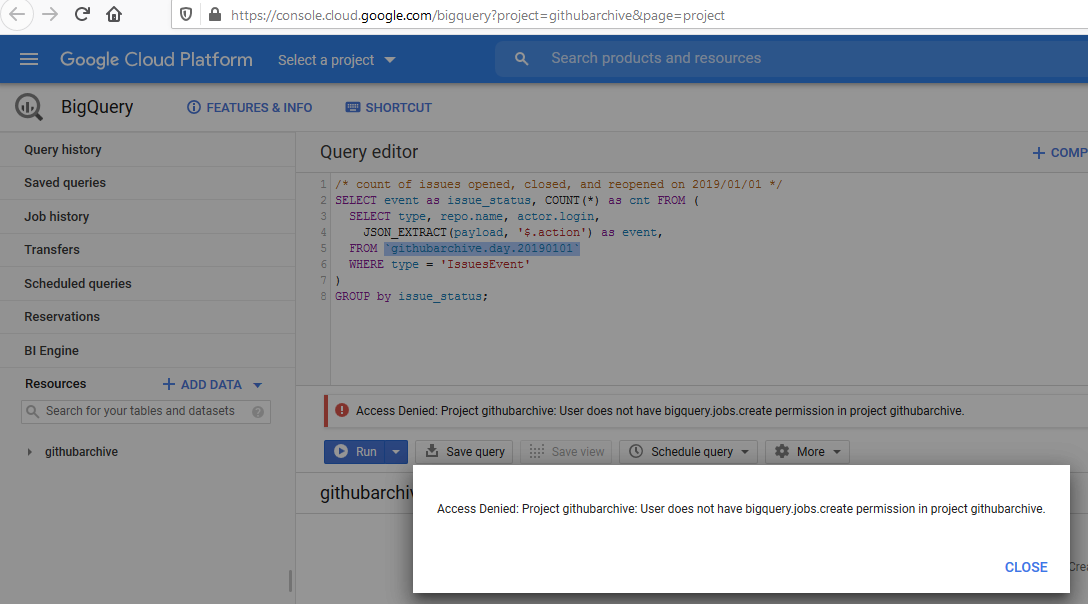Click the help icon in resources search

(x=258, y=412)
